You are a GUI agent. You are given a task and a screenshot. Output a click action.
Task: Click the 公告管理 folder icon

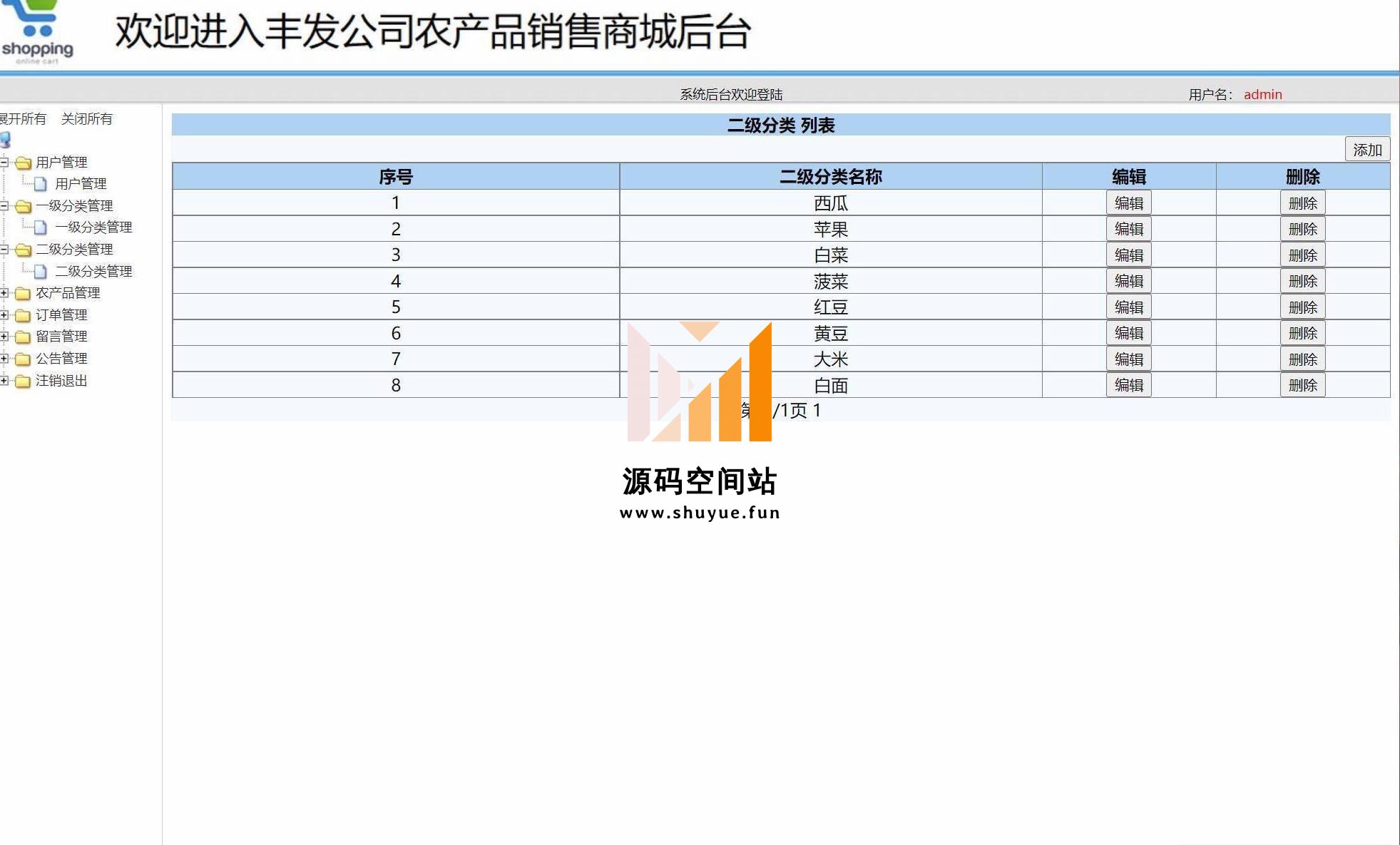point(24,359)
